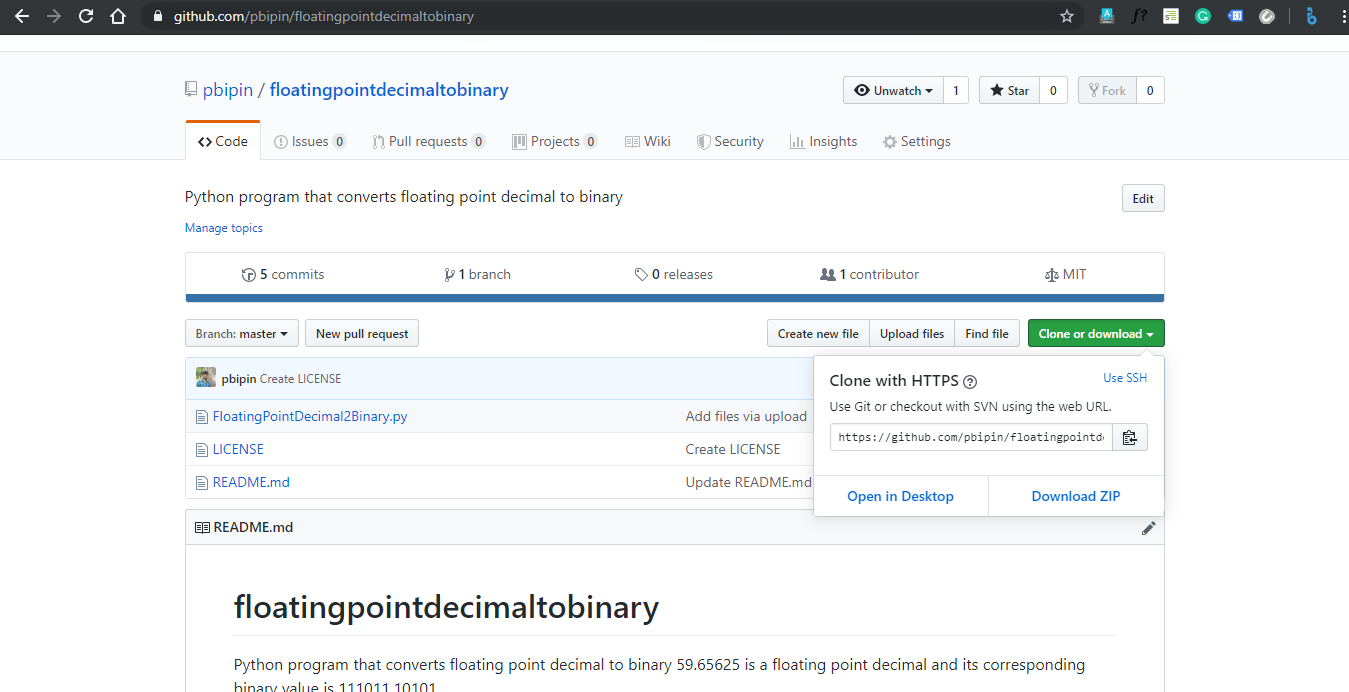1349x692 pixels.
Task: Star this repository
Action: coord(1009,90)
